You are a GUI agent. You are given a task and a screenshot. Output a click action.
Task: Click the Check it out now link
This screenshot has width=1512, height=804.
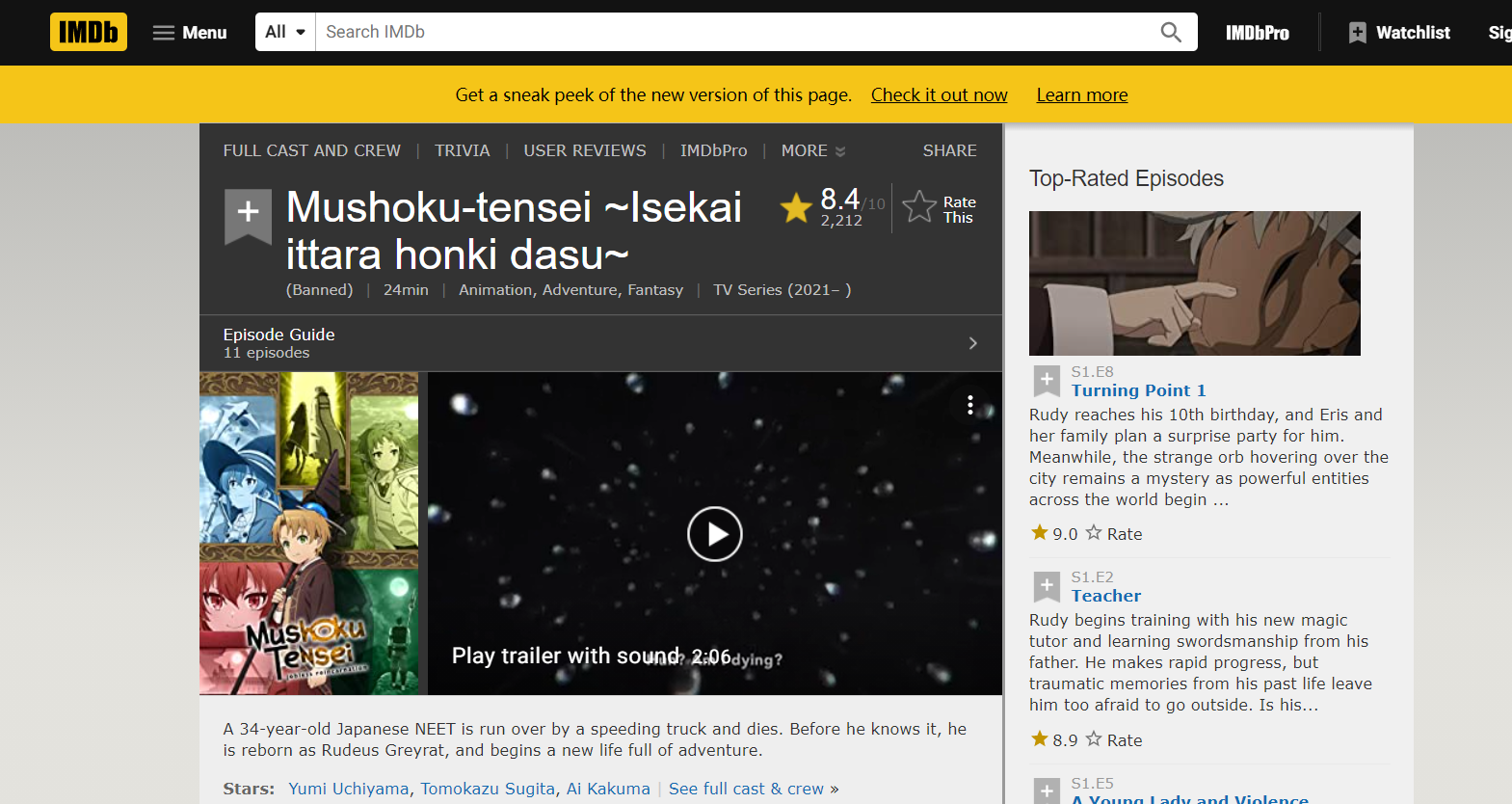click(x=939, y=94)
